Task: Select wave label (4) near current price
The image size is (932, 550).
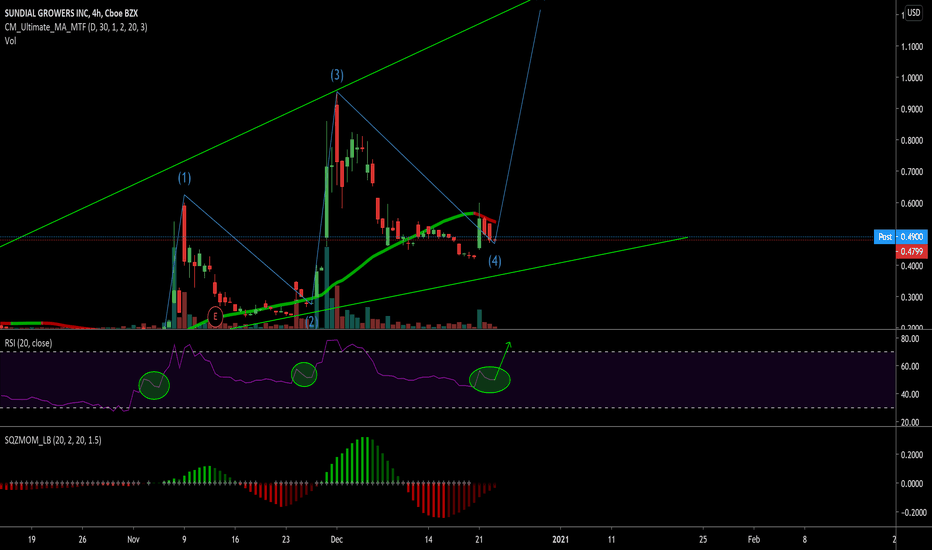Action: [x=495, y=261]
